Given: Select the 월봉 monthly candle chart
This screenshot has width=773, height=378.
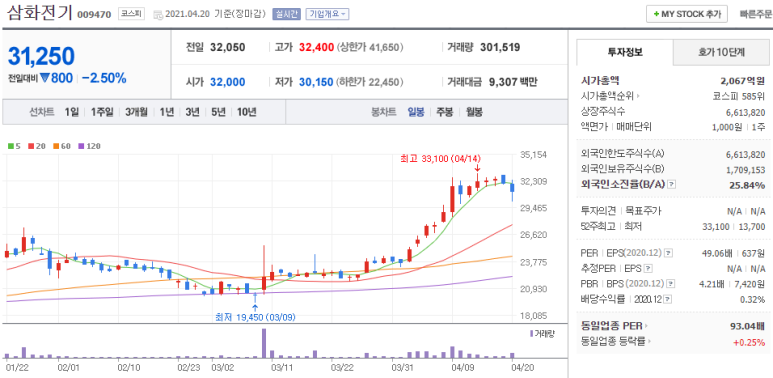Looking at the screenshot, I should click(x=474, y=112).
